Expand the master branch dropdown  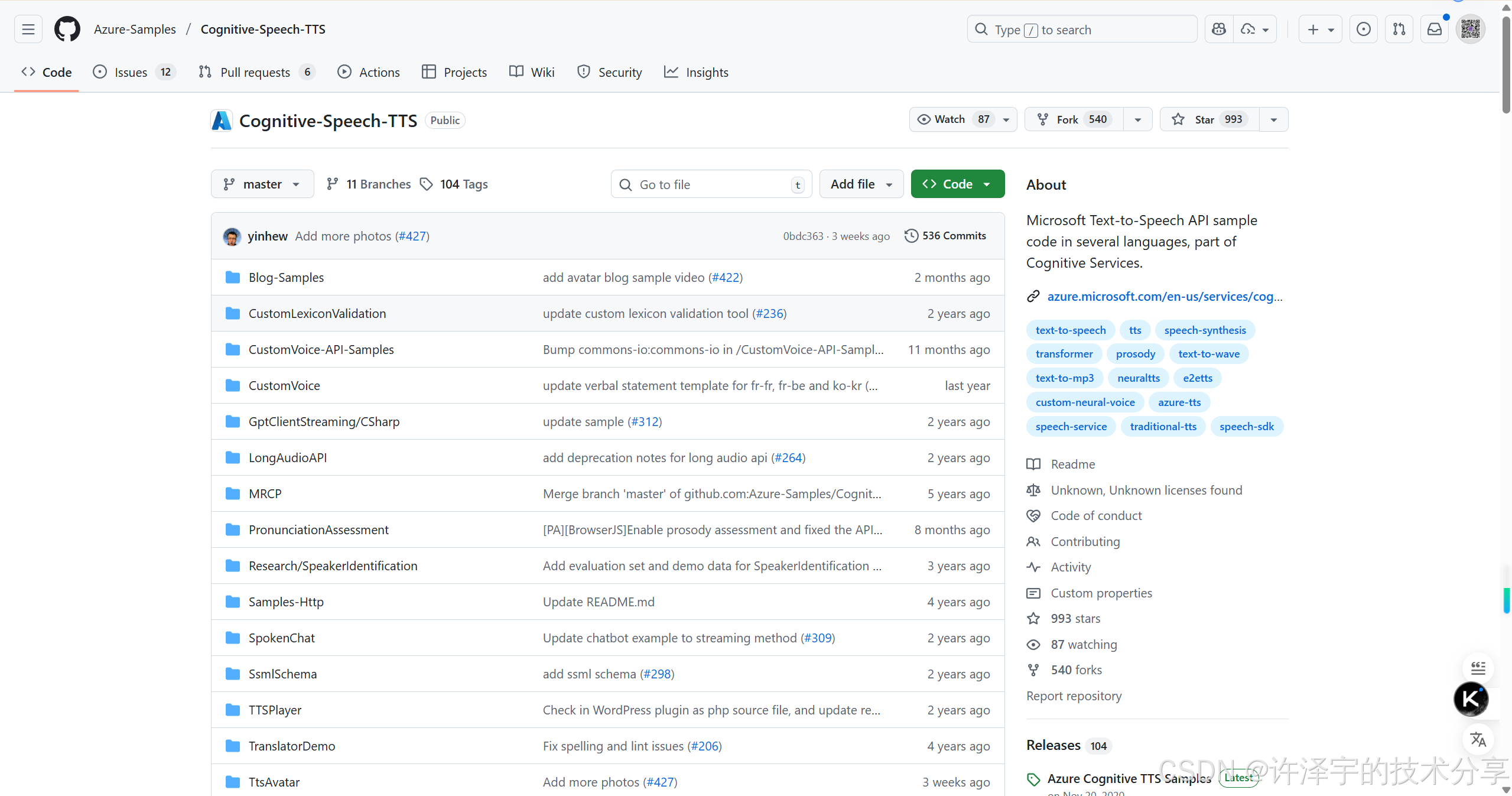coord(262,184)
